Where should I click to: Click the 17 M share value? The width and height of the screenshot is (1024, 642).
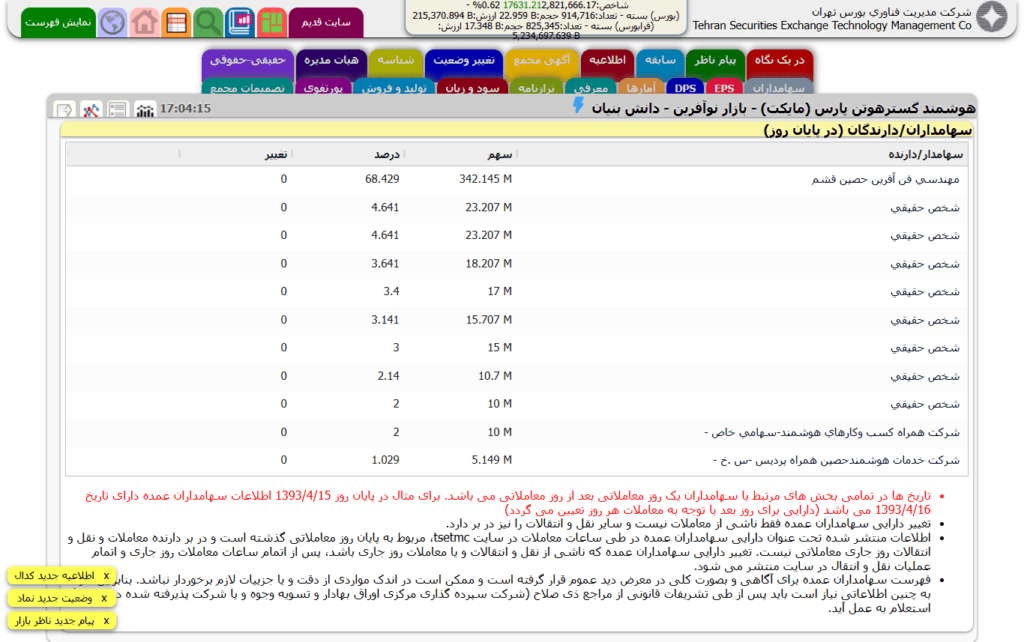pyautogui.click(x=500, y=291)
